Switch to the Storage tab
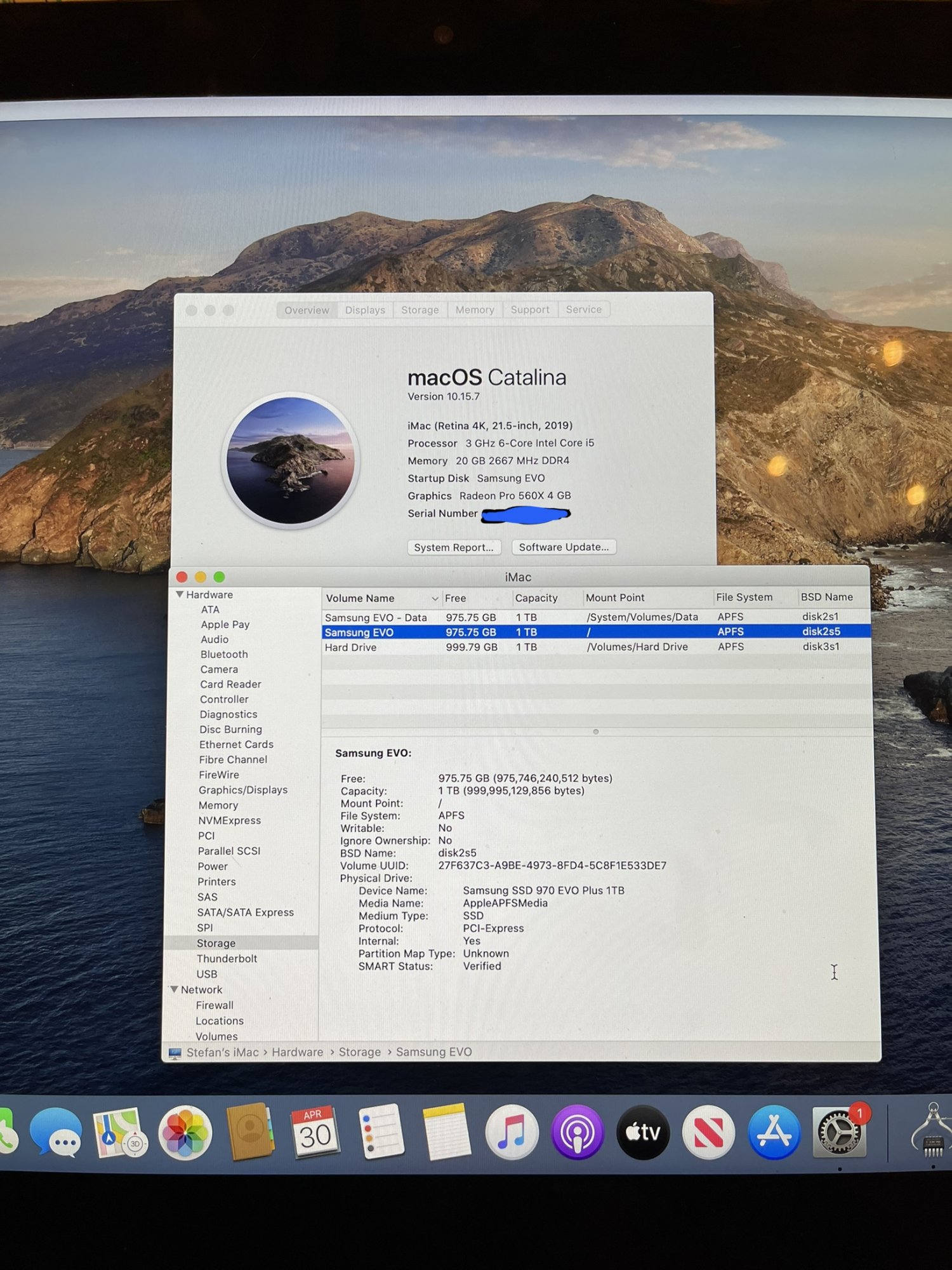 click(x=420, y=310)
